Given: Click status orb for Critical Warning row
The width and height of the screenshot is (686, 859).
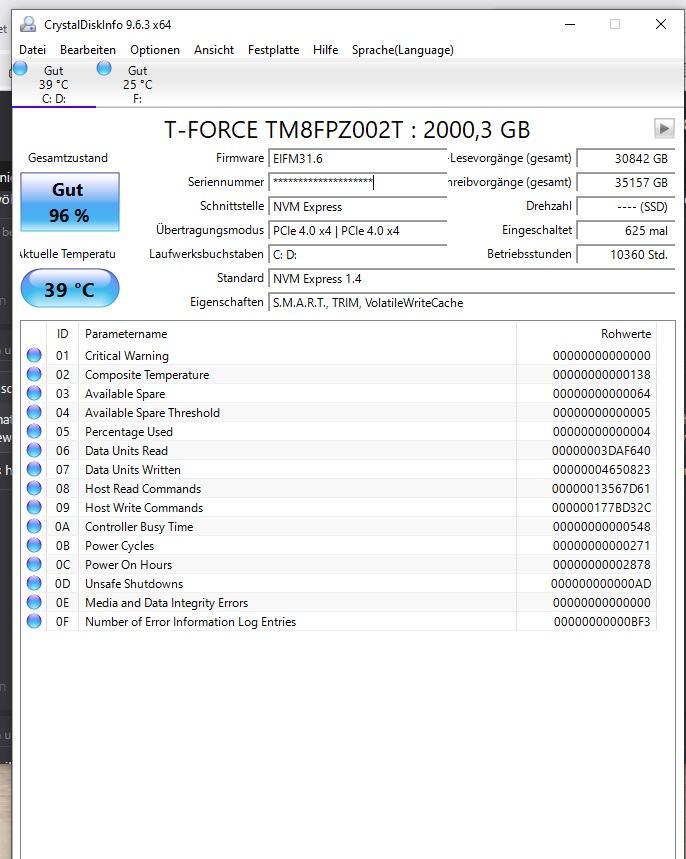Looking at the screenshot, I should (34, 355).
